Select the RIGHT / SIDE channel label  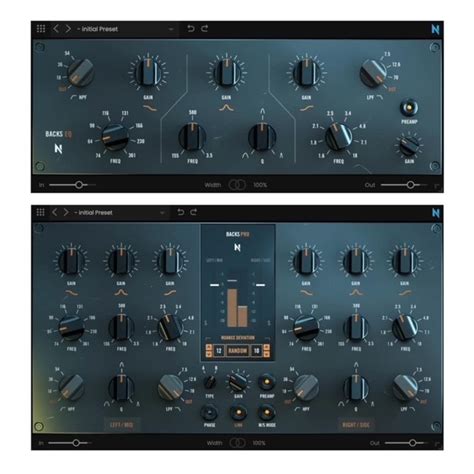coord(356,425)
